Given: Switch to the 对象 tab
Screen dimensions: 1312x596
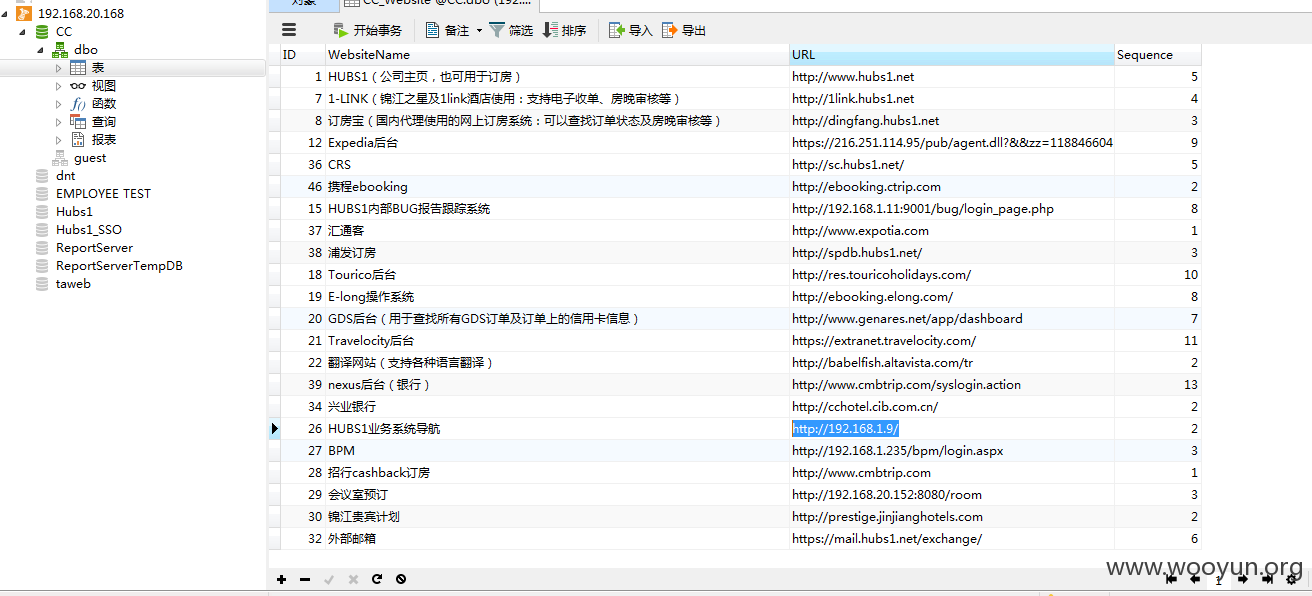Looking at the screenshot, I should pyautogui.click(x=303, y=4).
